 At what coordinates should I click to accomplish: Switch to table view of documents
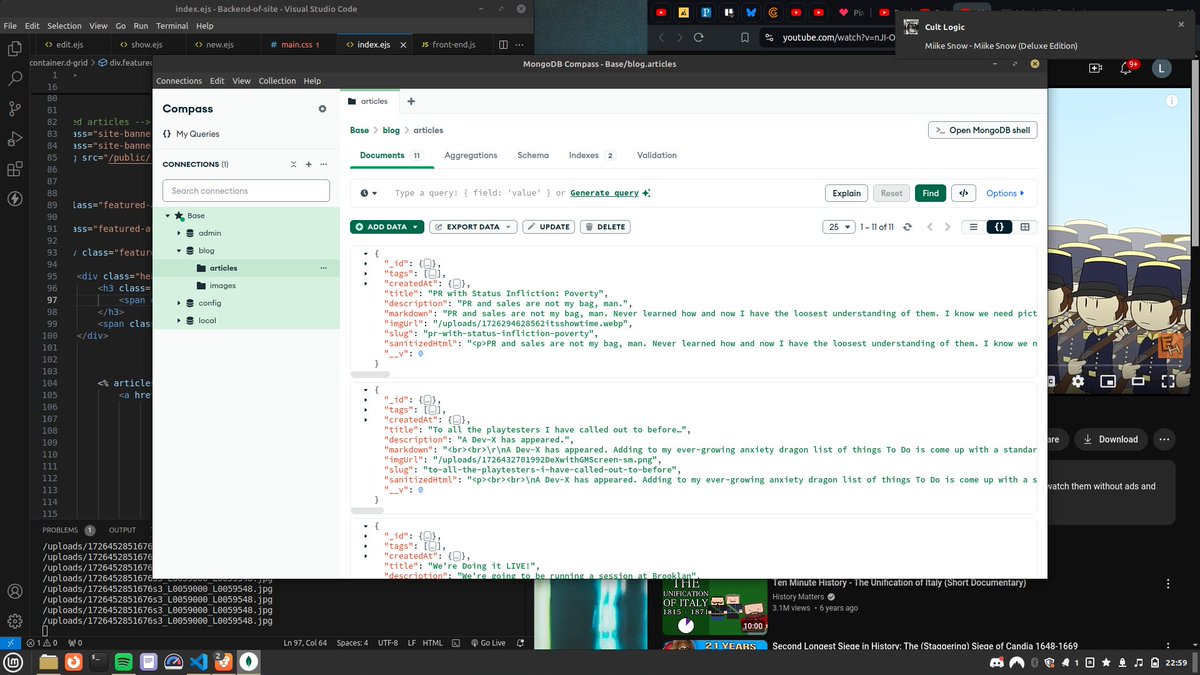[x=1025, y=227]
